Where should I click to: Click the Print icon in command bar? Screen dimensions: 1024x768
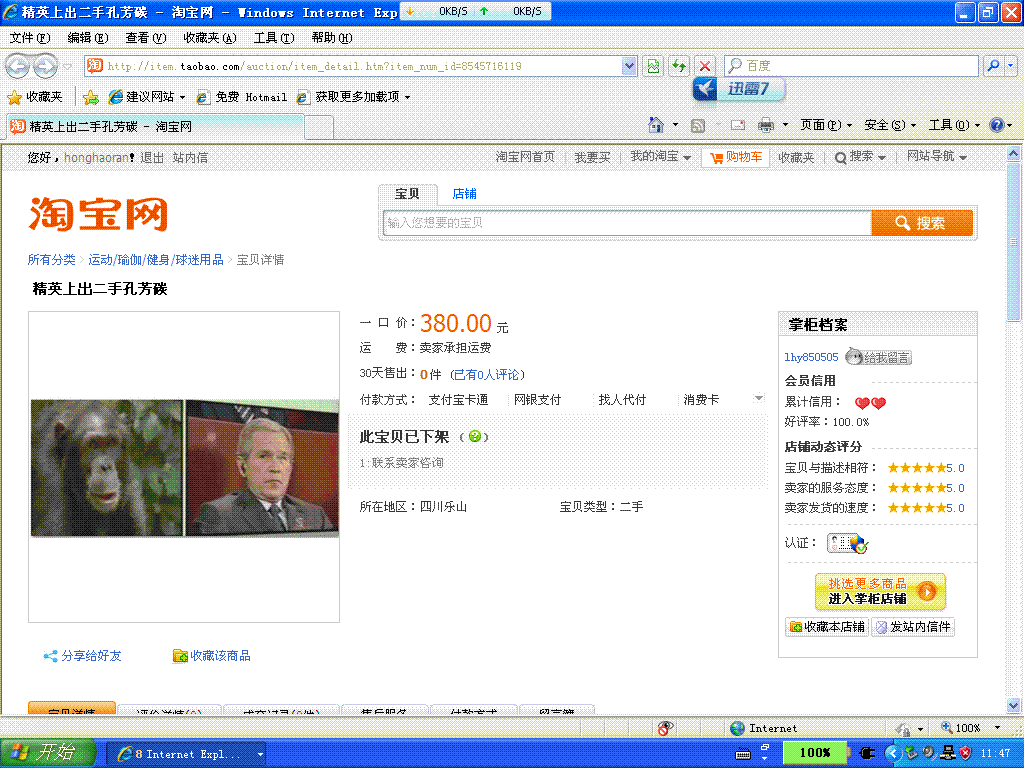(x=766, y=125)
